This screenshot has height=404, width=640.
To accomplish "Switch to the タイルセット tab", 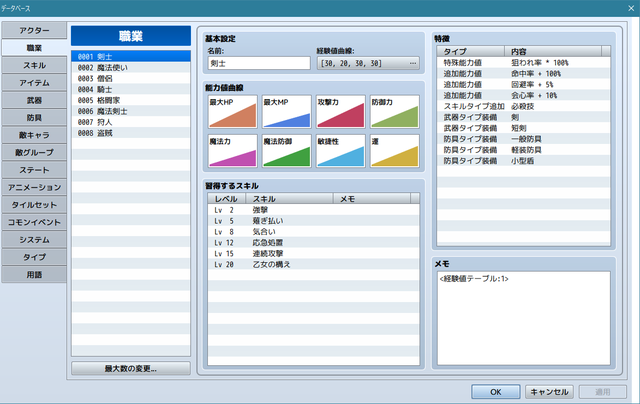I will pos(34,205).
